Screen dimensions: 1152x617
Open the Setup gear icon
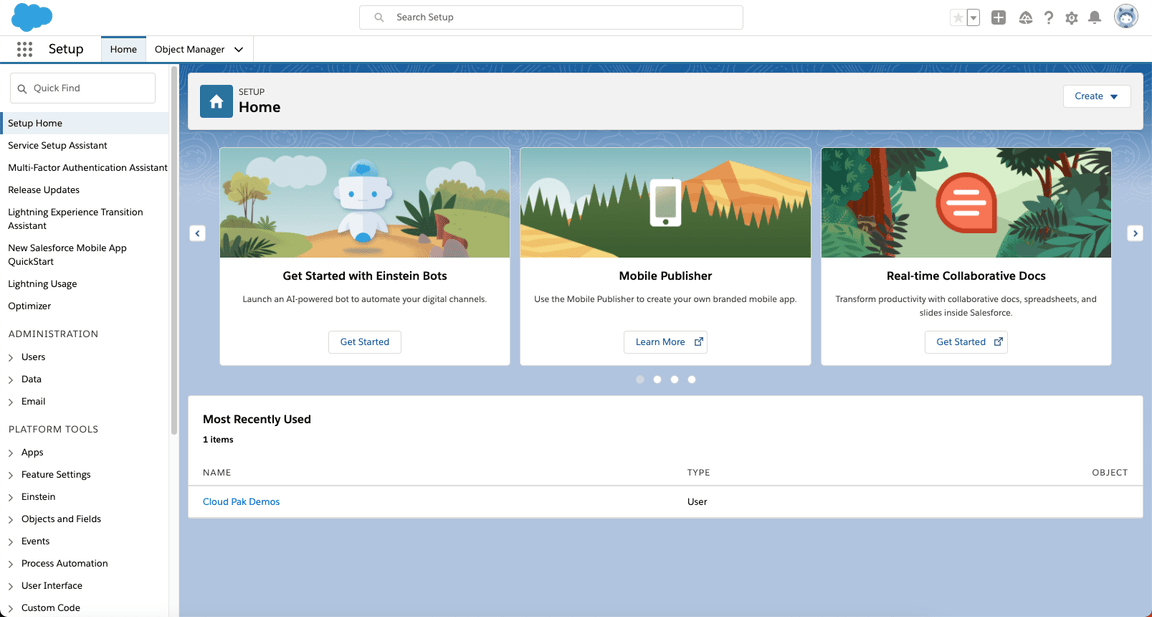click(1071, 18)
